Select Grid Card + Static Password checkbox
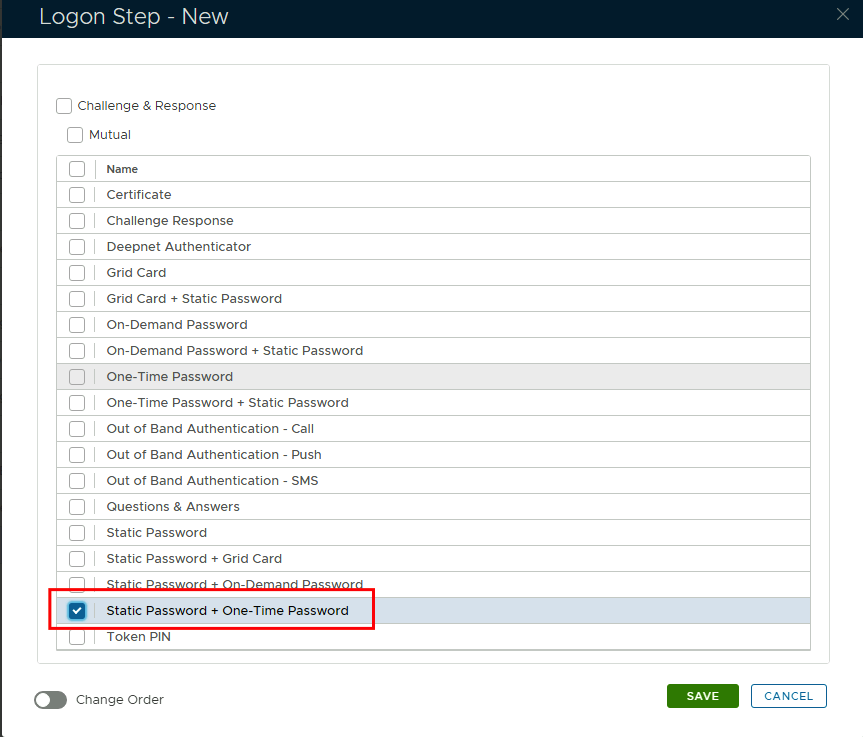The image size is (863, 737). point(77,299)
